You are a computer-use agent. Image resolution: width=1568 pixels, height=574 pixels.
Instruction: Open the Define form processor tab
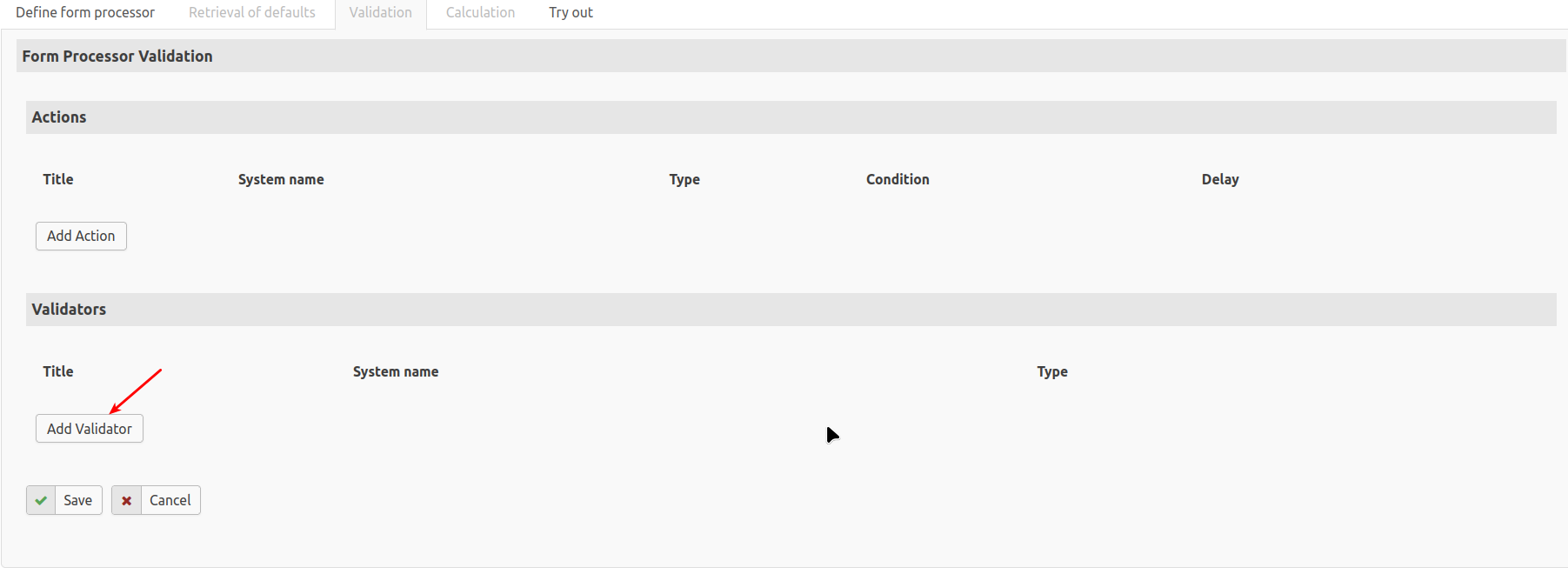[x=85, y=13]
